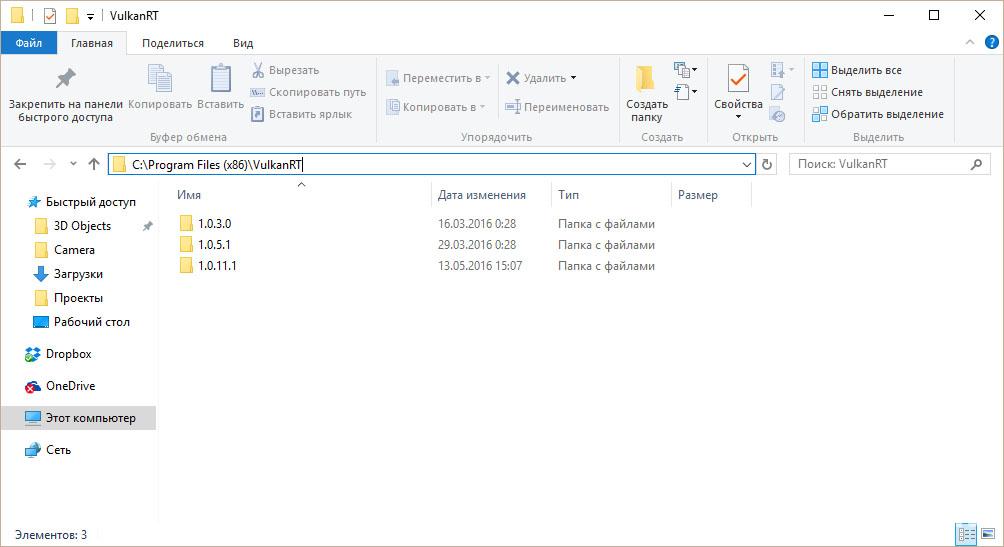This screenshot has height=547, width=1004.
Task: Switch to the Главная ribbon tab
Action: pos(92,43)
